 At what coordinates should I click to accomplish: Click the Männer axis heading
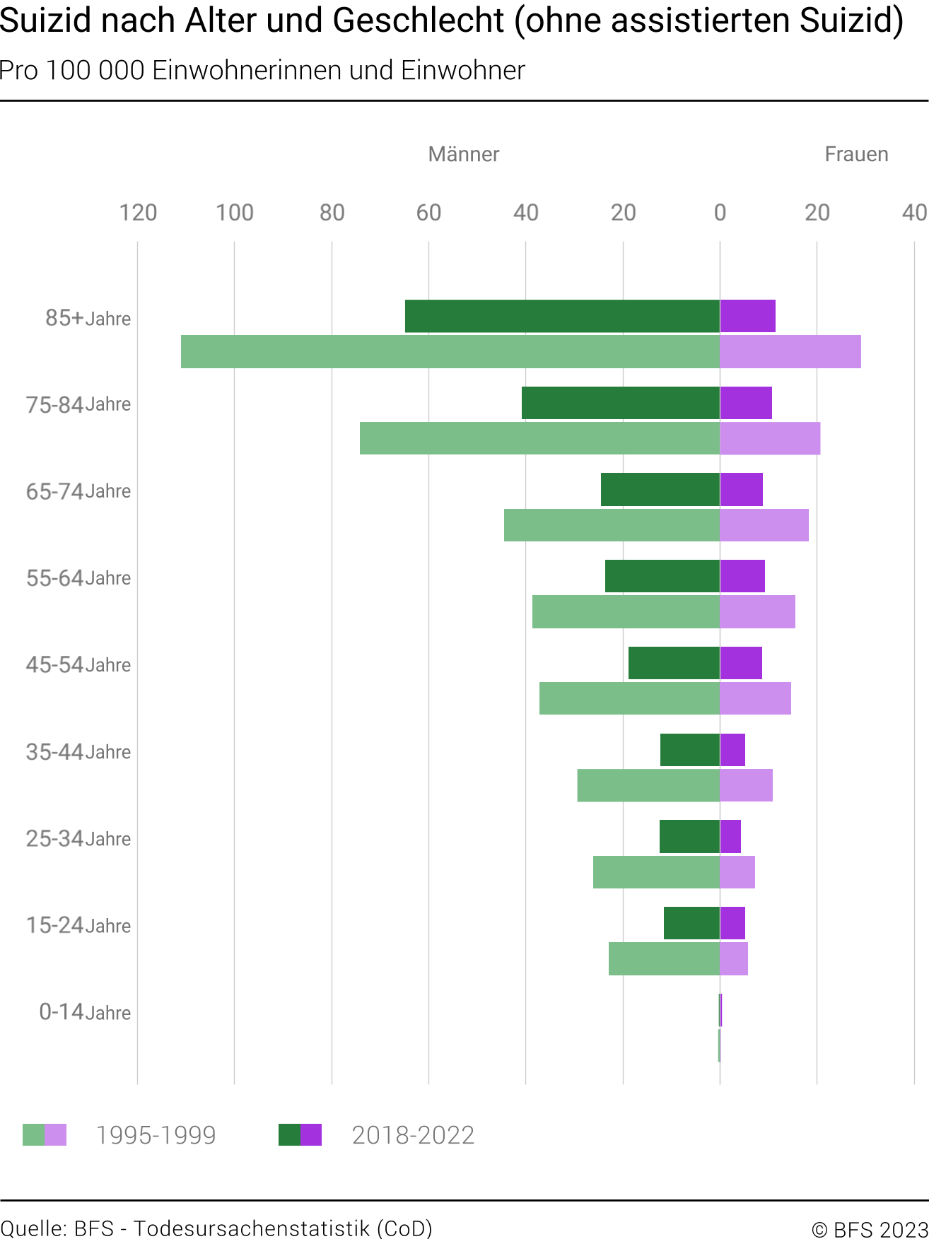[464, 154]
